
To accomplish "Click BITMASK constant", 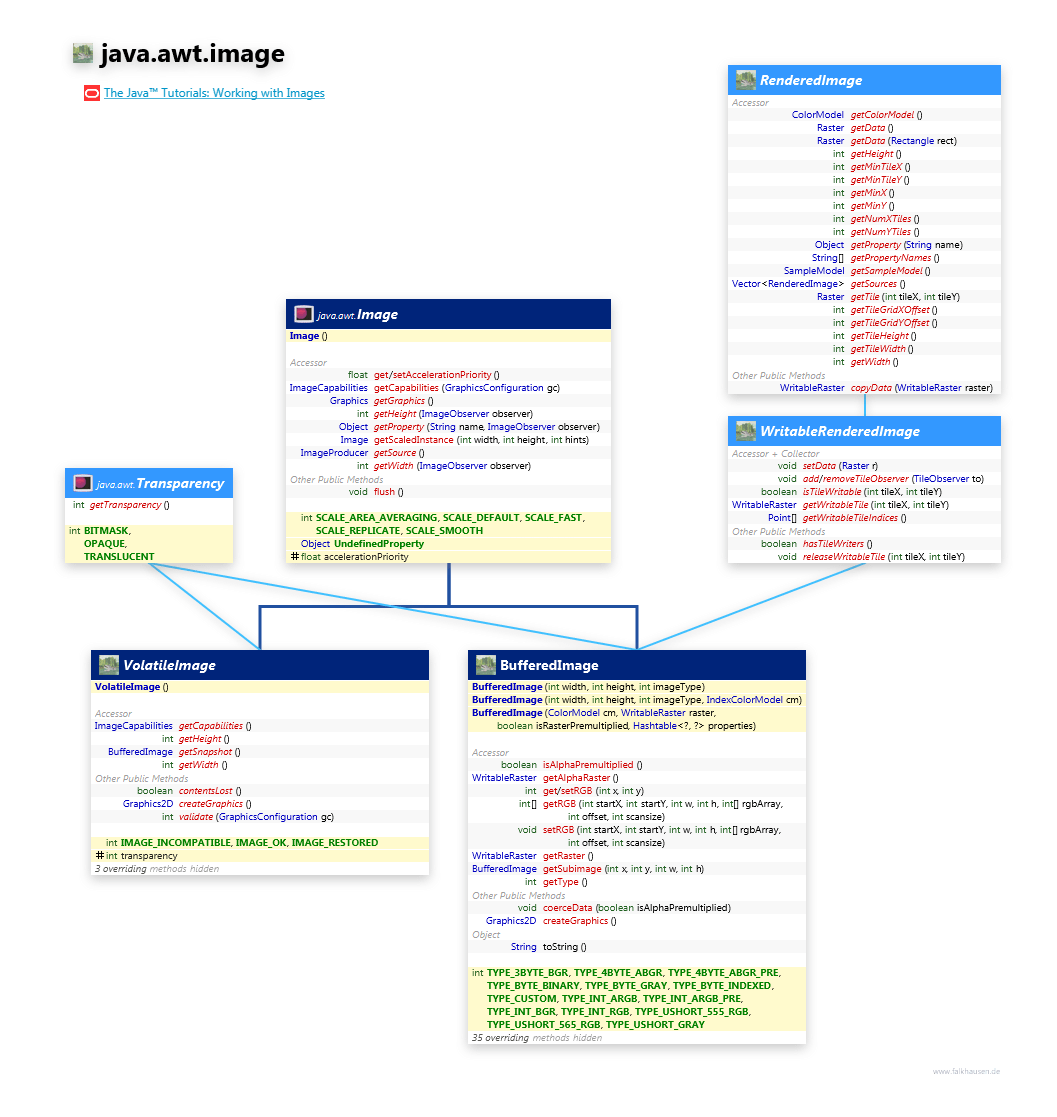I will pos(107,531).
